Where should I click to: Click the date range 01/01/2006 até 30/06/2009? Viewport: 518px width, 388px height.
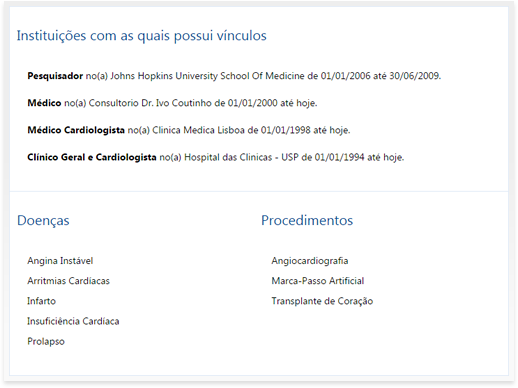[x=380, y=76]
